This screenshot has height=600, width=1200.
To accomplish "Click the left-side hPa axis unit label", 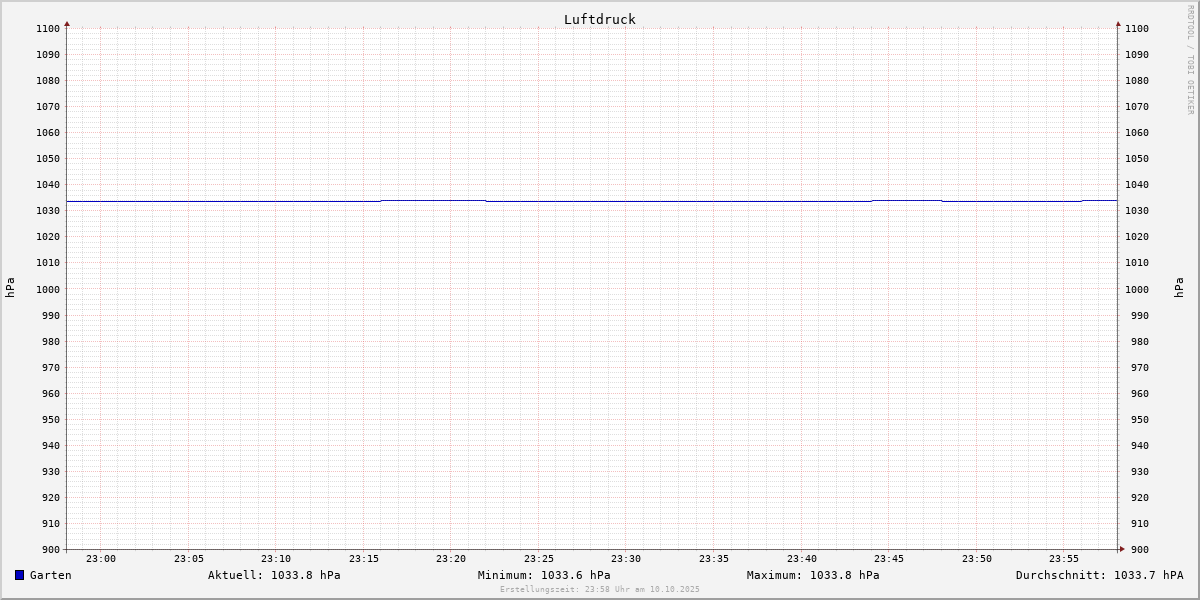I will click(10, 288).
